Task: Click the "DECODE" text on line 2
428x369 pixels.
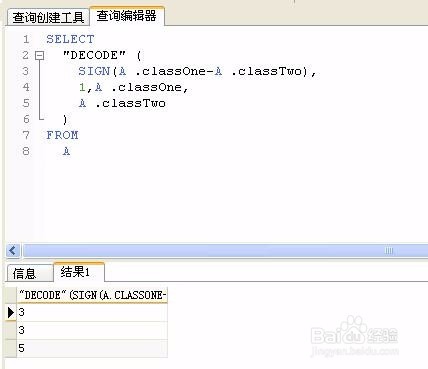Action: pos(94,55)
